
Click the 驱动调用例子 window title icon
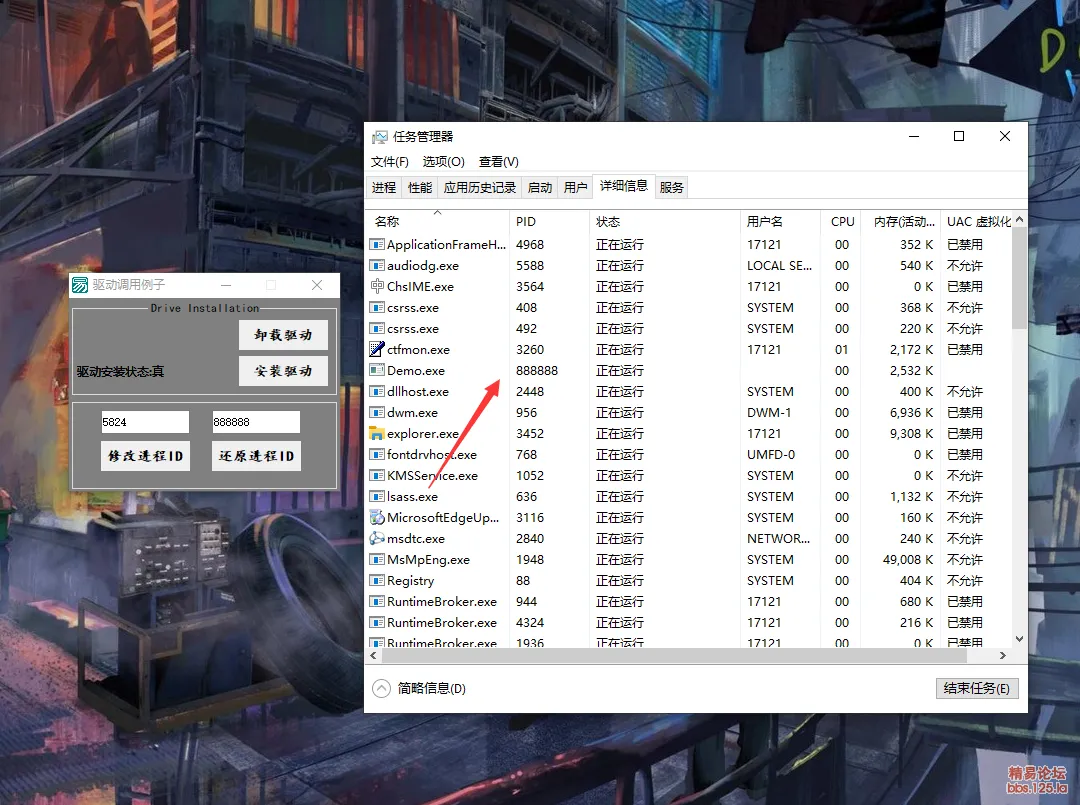[80, 285]
